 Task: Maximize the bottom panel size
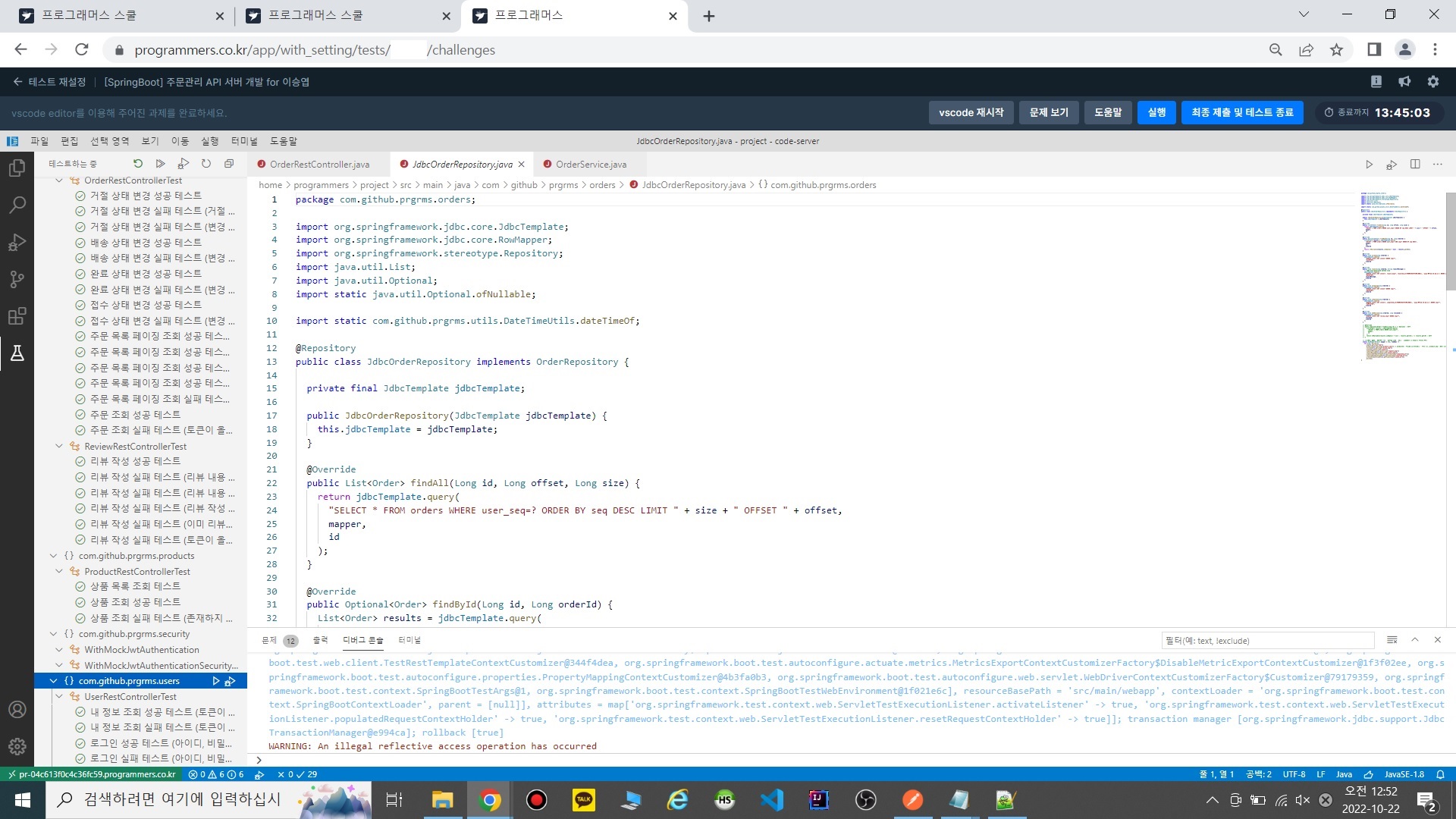pyautogui.click(x=1414, y=640)
